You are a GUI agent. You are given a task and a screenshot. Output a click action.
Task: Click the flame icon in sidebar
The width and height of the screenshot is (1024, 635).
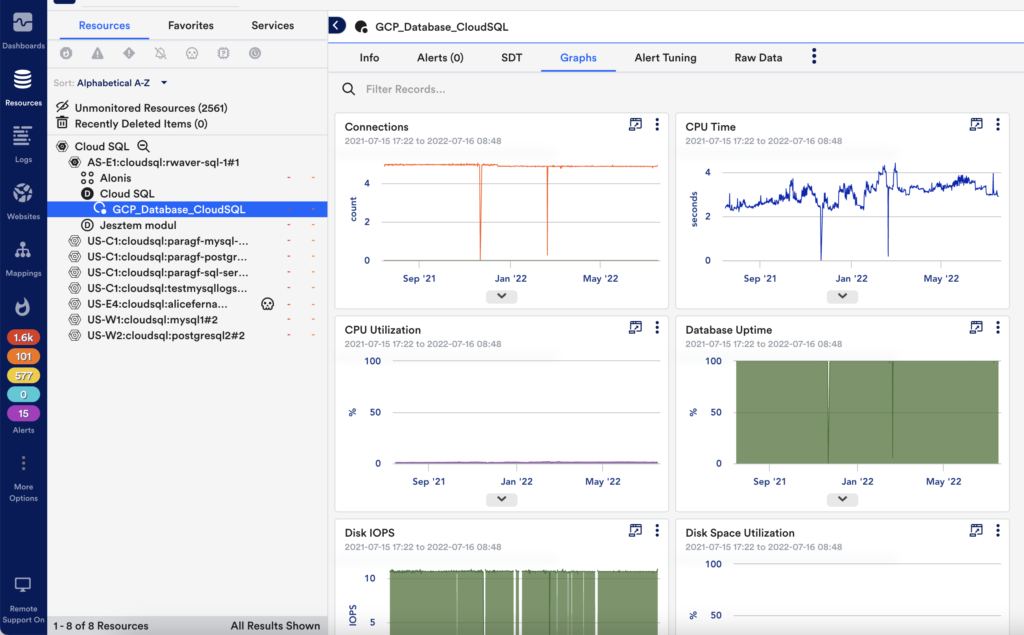[23, 307]
